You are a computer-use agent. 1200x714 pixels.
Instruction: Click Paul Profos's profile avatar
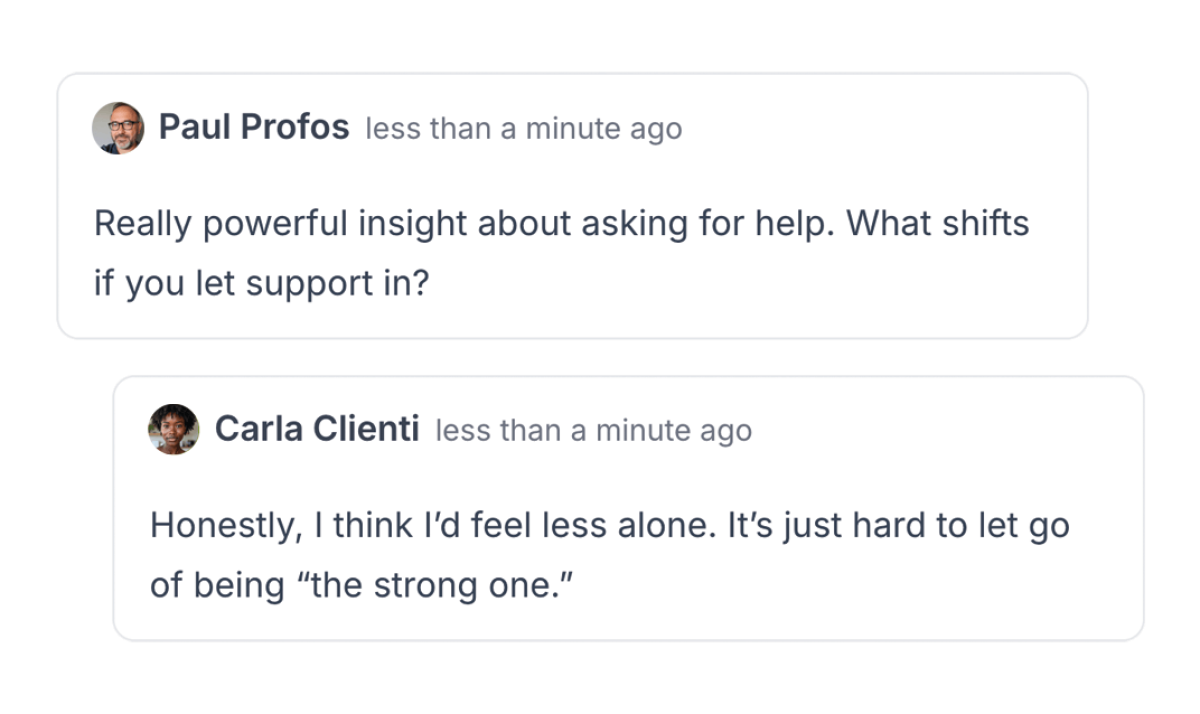(x=118, y=128)
